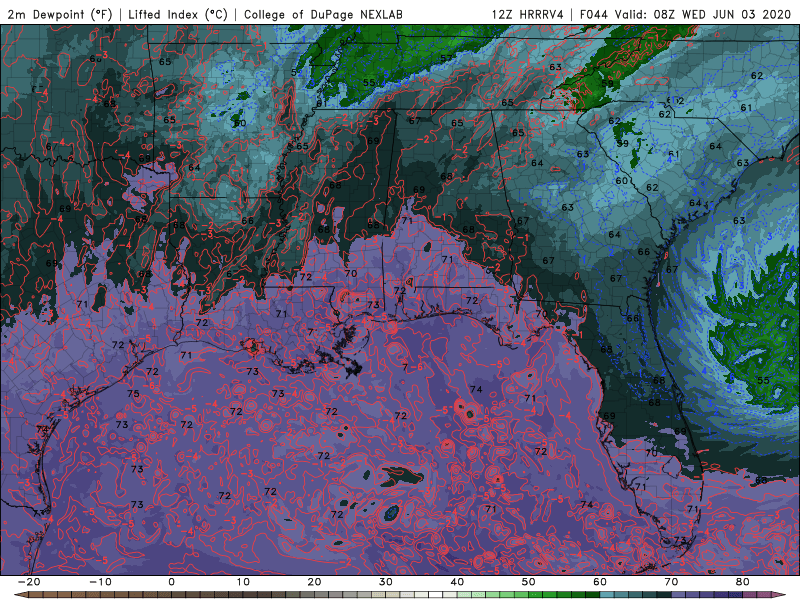
Task: Click the 20 label on the color scale
Action: click(314, 582)
